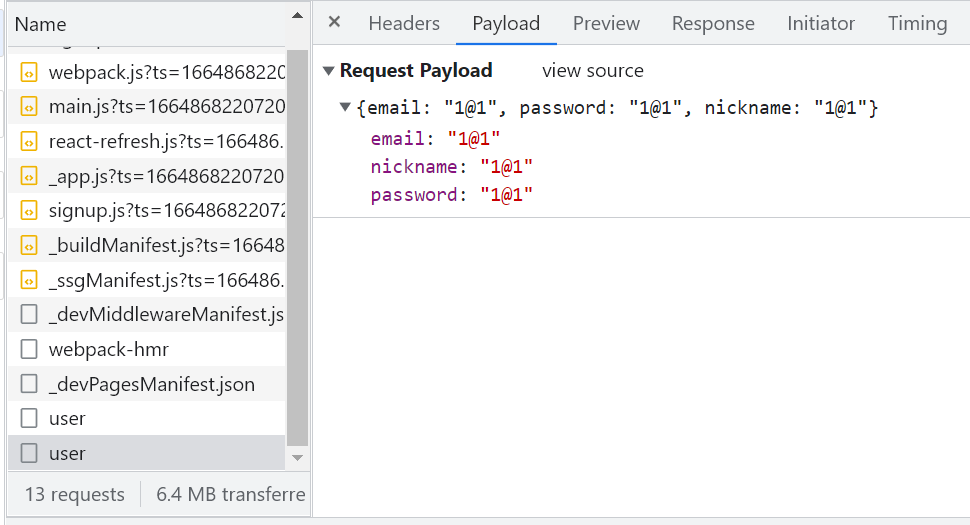Click the Name column header
The height and width of the screenshot is (525, 970).
point(41,24)
